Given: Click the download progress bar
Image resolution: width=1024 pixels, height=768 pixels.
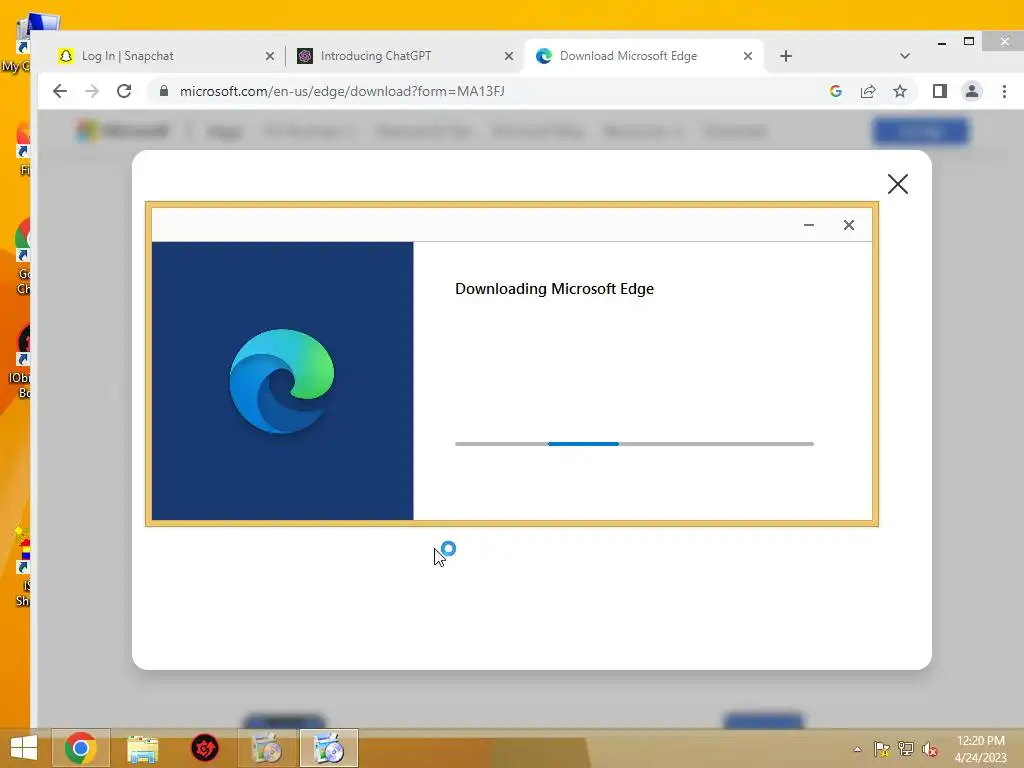Looking at the screenshot, I should click(634, 444).
